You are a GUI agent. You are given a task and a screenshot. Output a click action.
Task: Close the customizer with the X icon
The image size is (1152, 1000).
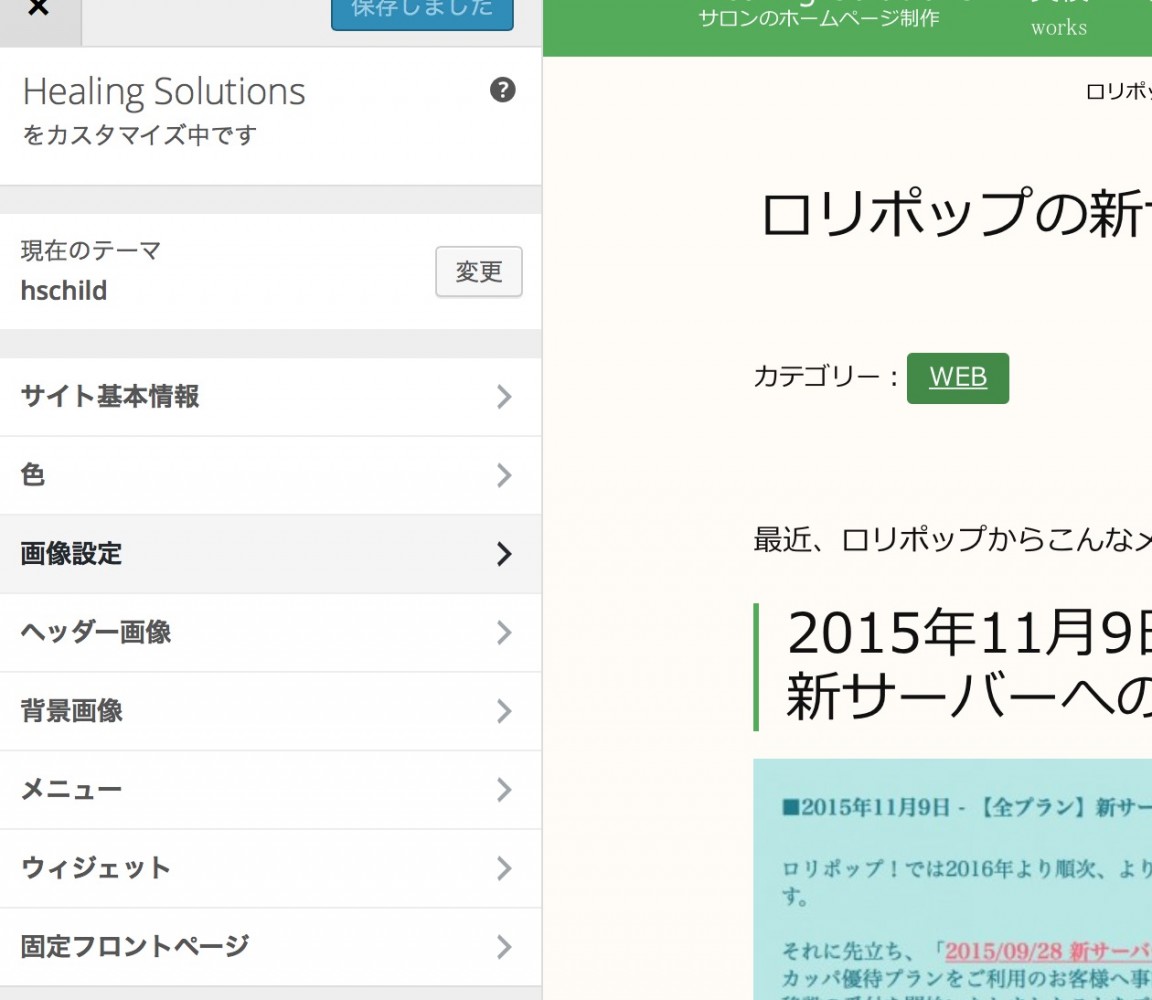[38, 12]
